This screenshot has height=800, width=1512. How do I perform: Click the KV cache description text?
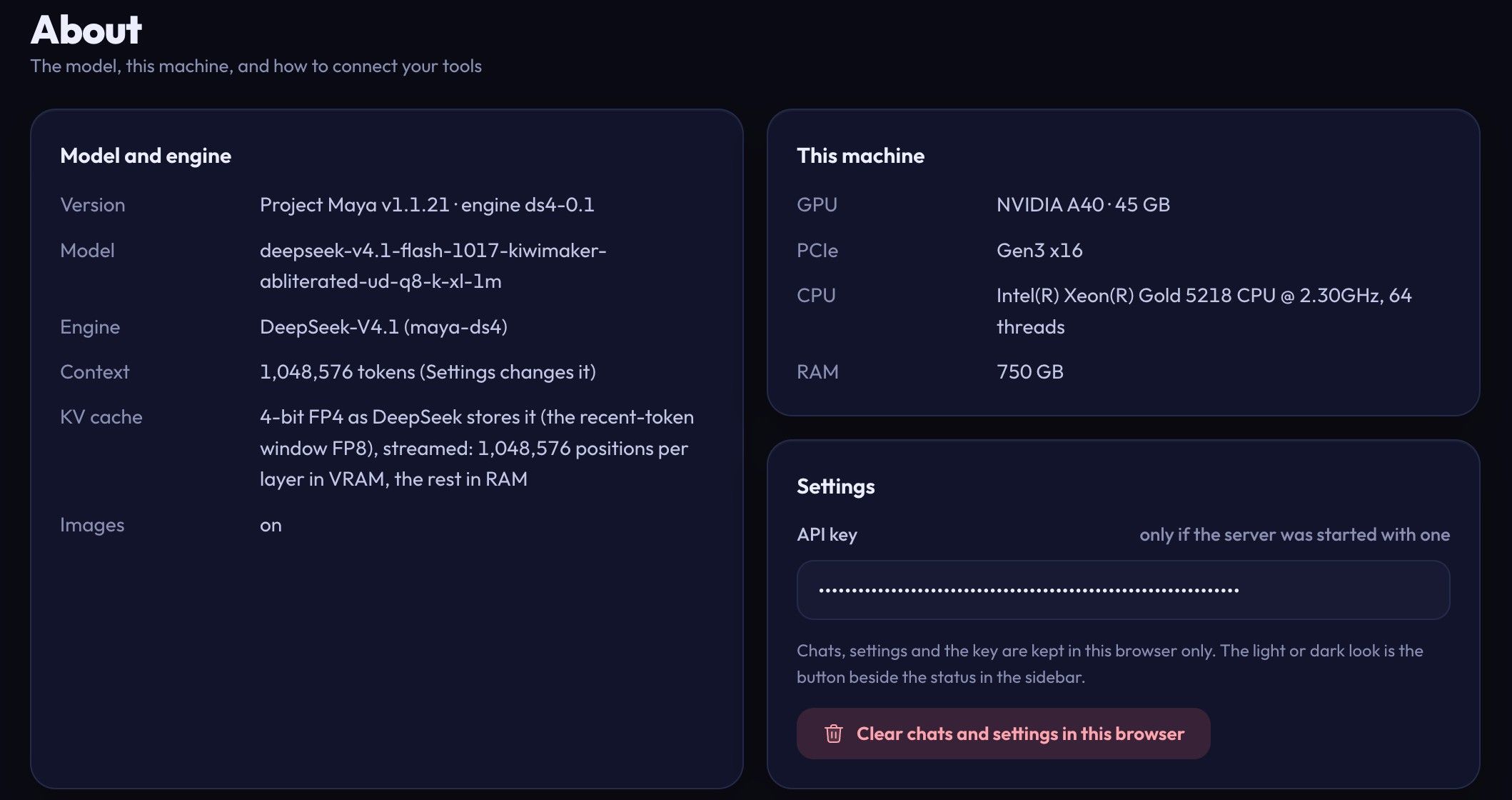[x=477, y=448]
